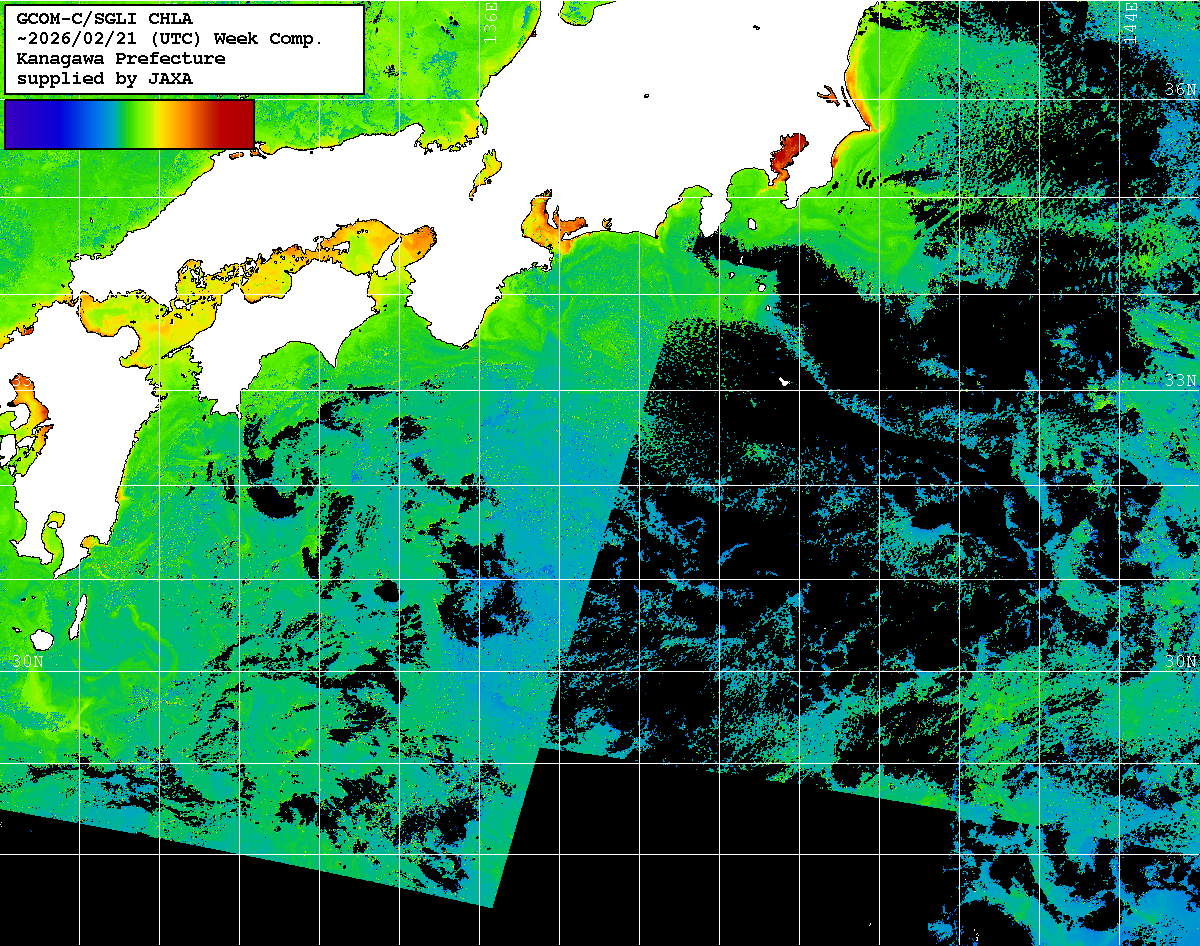The height and width of the screenshot is (946, 1200).
Task: Click the round white Yakushima island
Action: pos(41,638)
